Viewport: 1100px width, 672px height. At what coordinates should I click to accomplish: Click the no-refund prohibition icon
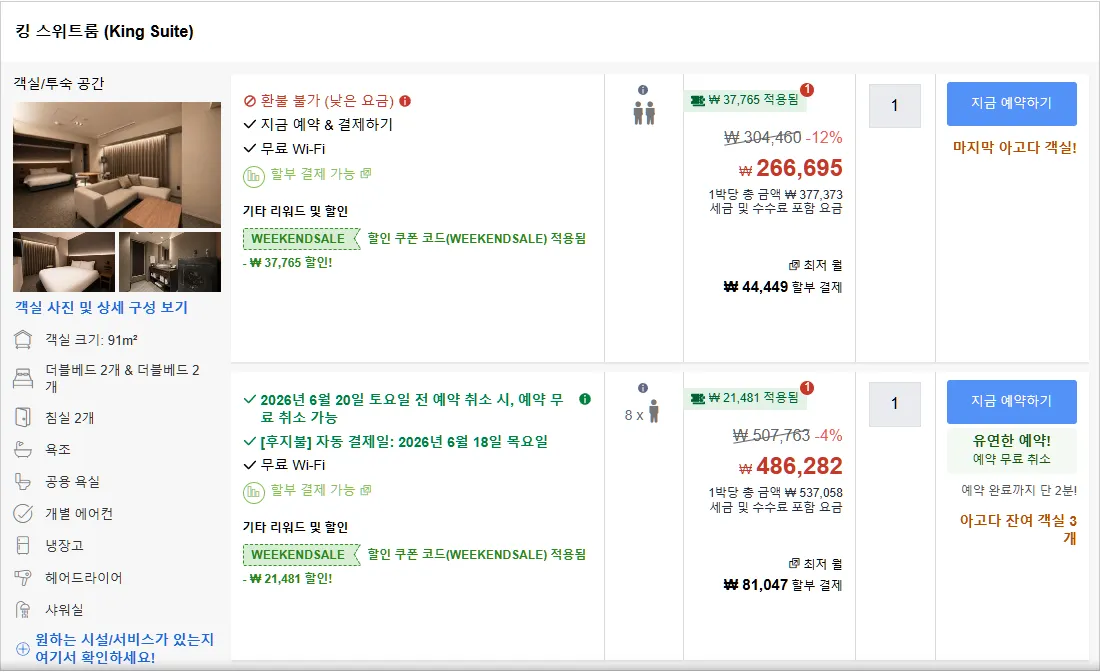(249, 101)
